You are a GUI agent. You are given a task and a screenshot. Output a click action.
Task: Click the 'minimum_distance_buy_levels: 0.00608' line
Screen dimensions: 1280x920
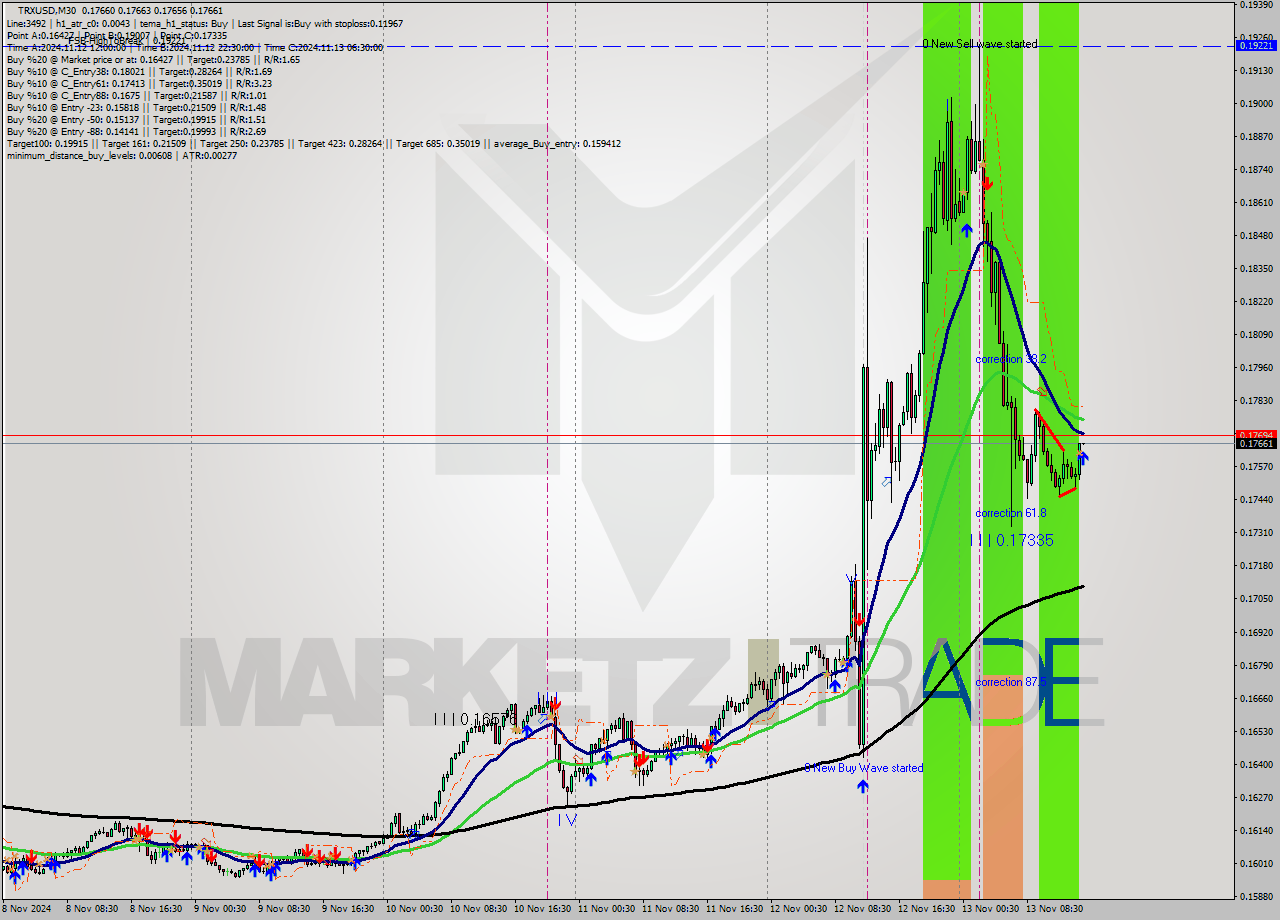point(121,155)
